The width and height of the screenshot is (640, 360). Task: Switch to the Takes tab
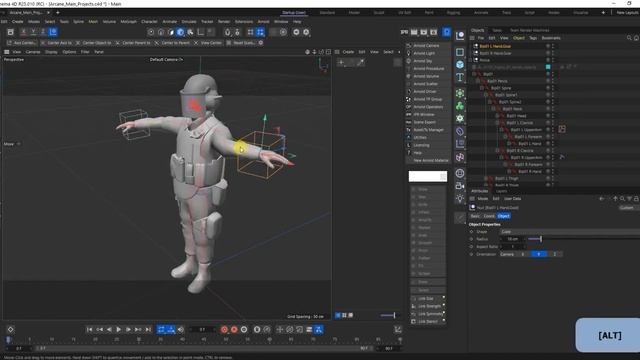pyautogui.click(x=497, y=30)
